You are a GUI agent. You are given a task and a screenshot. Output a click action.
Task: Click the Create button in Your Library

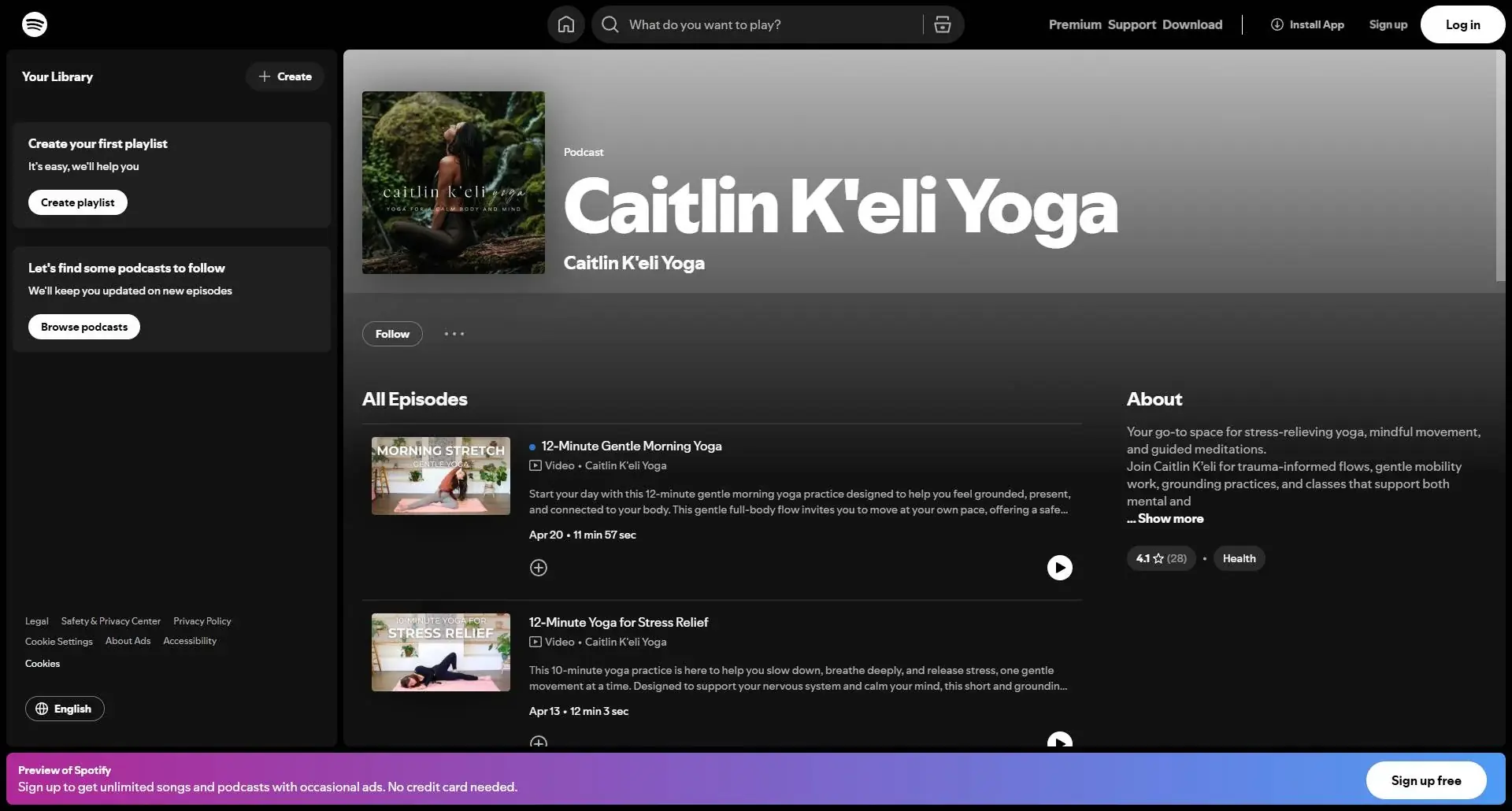285,76
